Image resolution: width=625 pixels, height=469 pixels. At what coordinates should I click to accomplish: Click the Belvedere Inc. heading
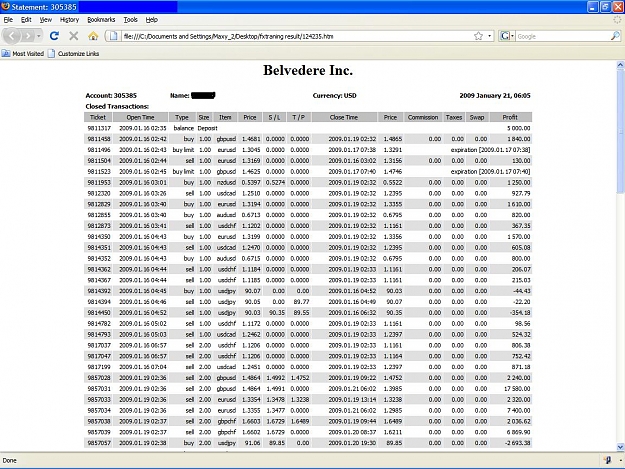[308, 70]
